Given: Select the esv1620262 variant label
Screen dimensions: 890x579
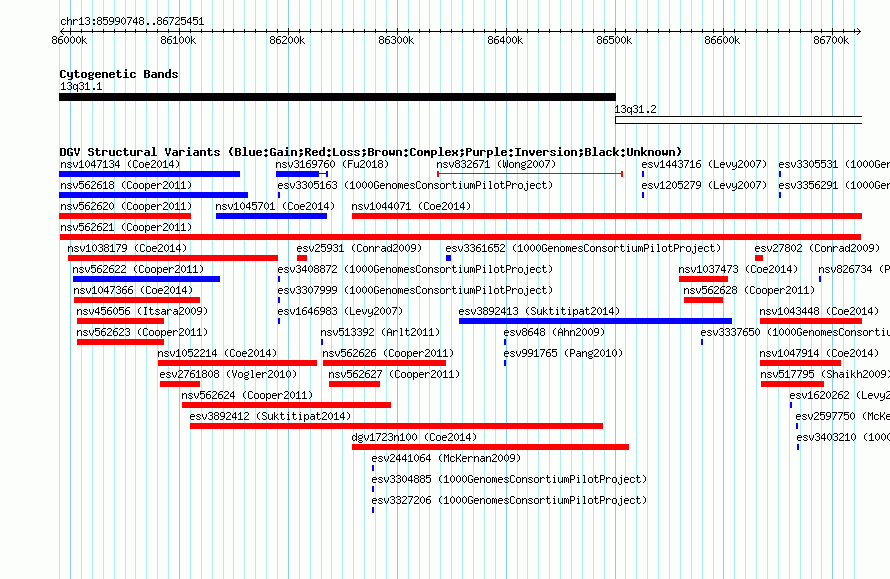Looking at the screenshot, I should [839, 395].
